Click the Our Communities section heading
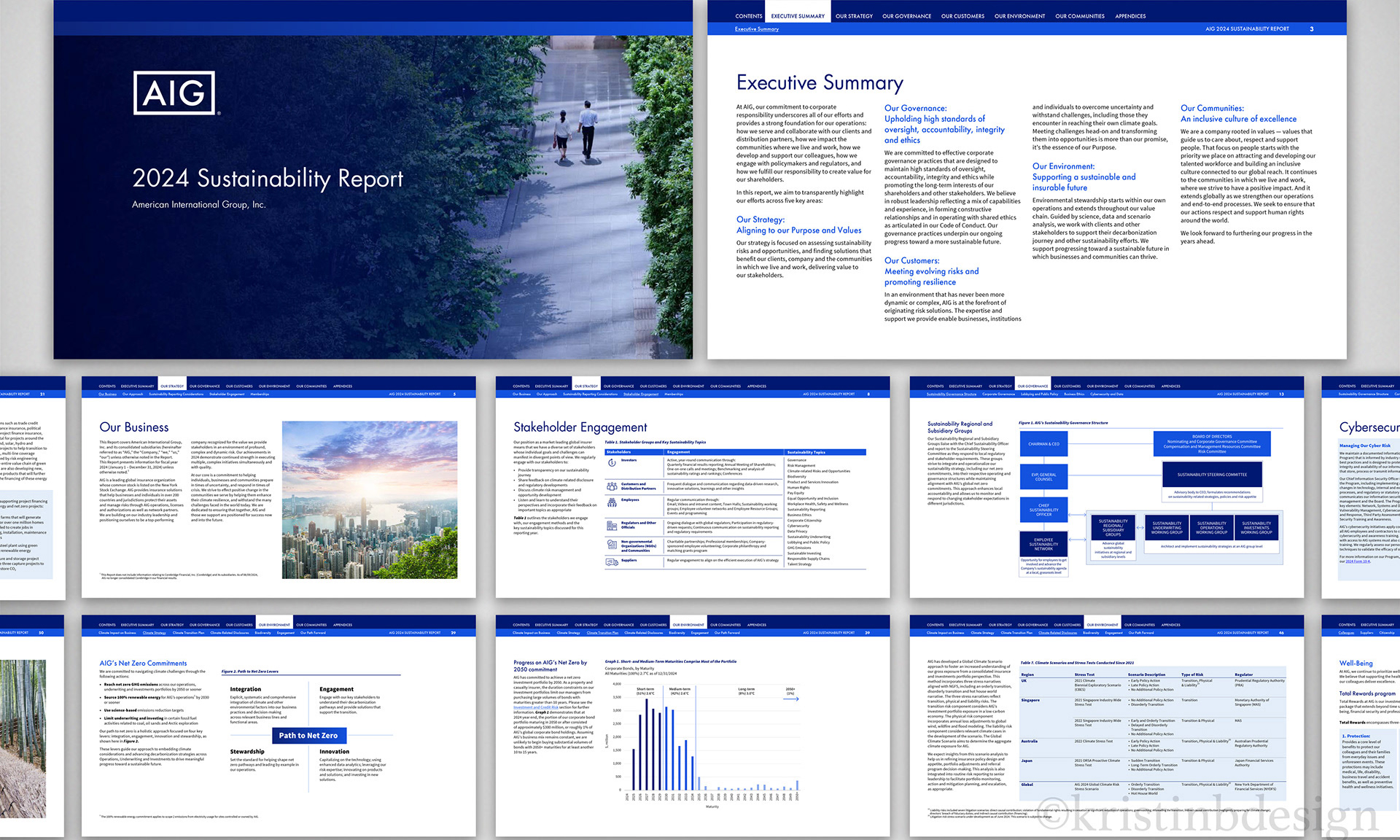 tap(1238, 113)
